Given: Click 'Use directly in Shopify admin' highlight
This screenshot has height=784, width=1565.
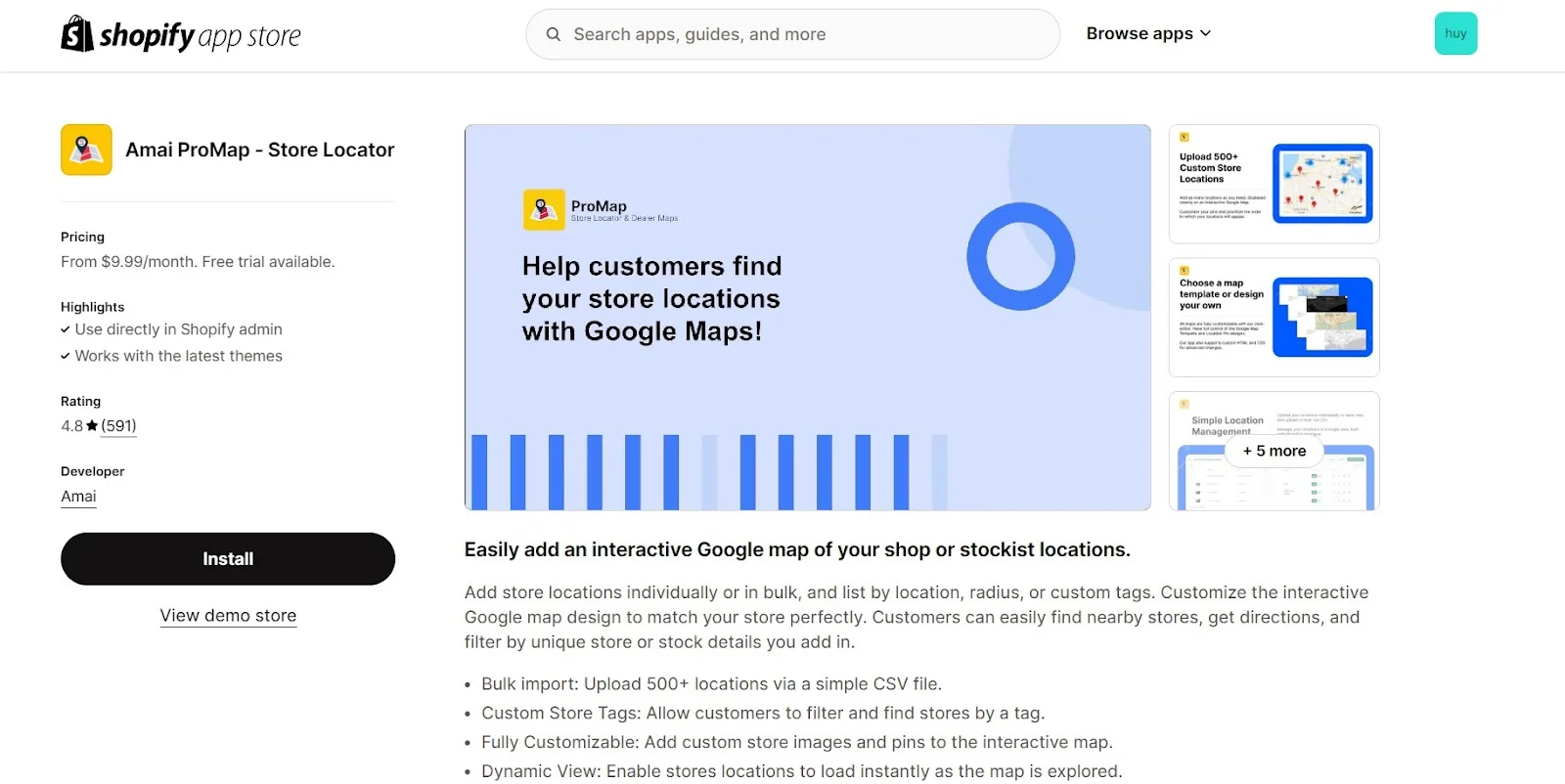Looking at the screenshot, I should tap(178, 329).
